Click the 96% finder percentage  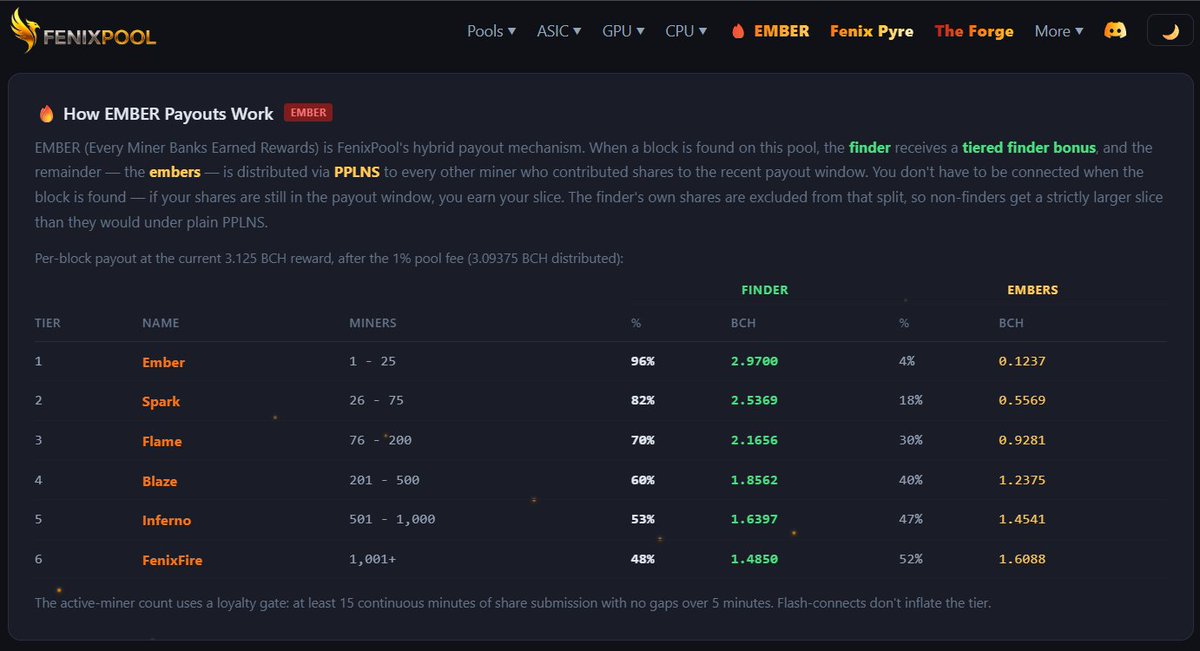point(643,361)
